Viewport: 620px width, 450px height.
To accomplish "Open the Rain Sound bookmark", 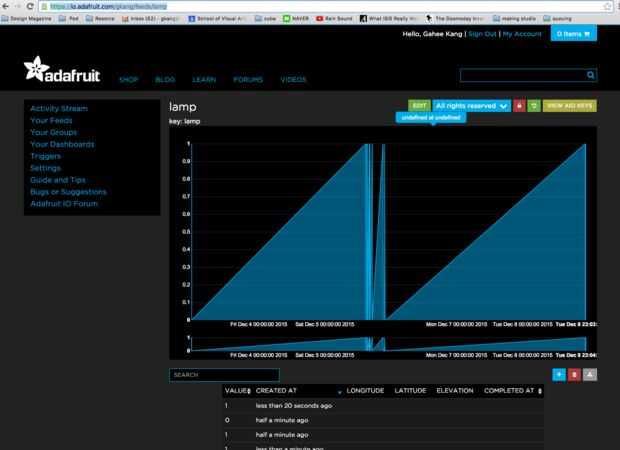I will click(334, 19).
